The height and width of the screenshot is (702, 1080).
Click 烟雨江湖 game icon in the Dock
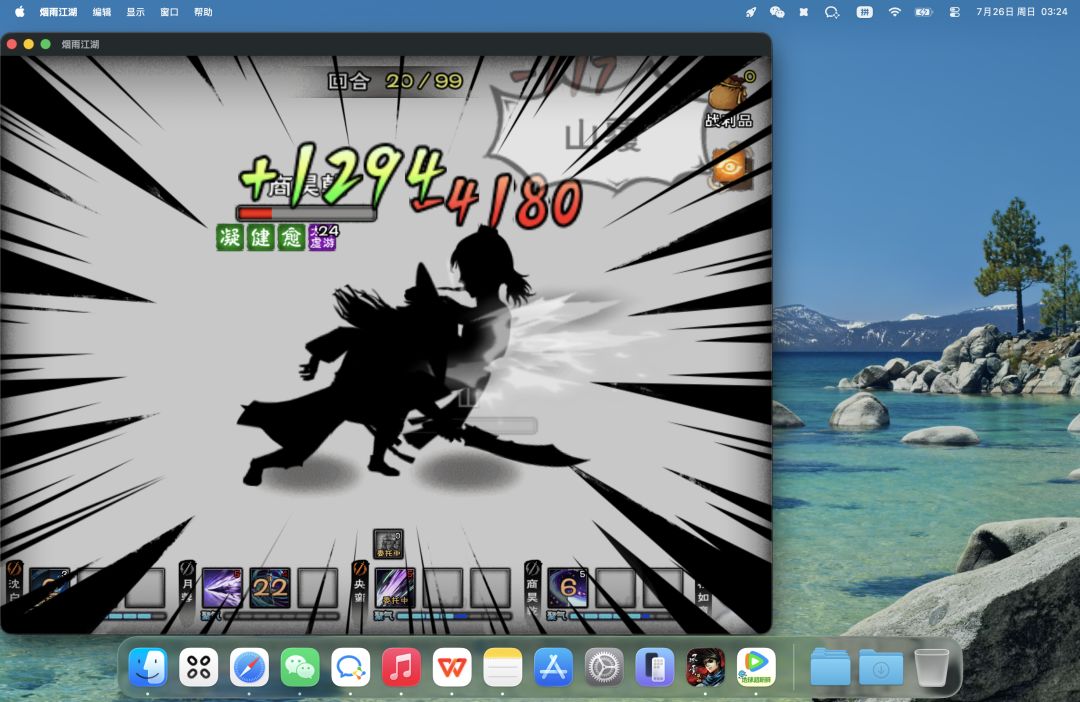click(x=705, y=667)
